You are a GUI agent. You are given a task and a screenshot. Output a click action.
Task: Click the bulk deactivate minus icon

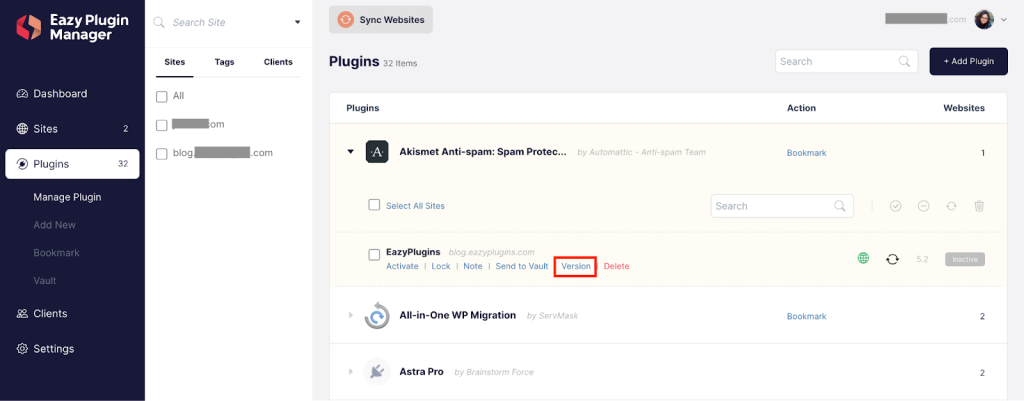(923, 206)
